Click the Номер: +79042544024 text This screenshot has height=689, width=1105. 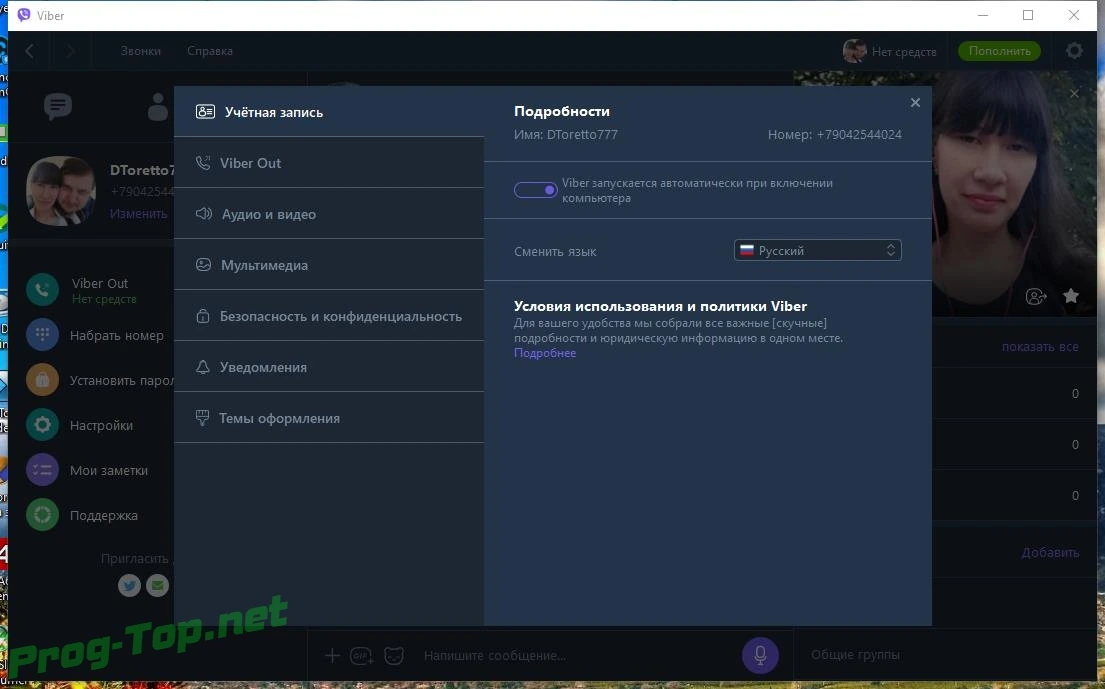tap(834, 135)
